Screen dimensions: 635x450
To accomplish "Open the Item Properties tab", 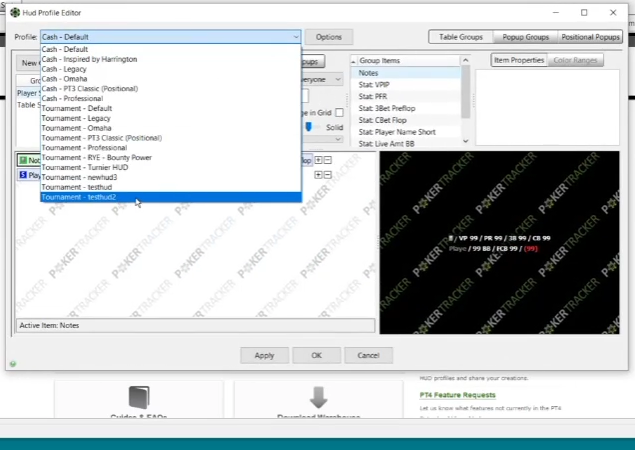I will click(x=519, y=60).
